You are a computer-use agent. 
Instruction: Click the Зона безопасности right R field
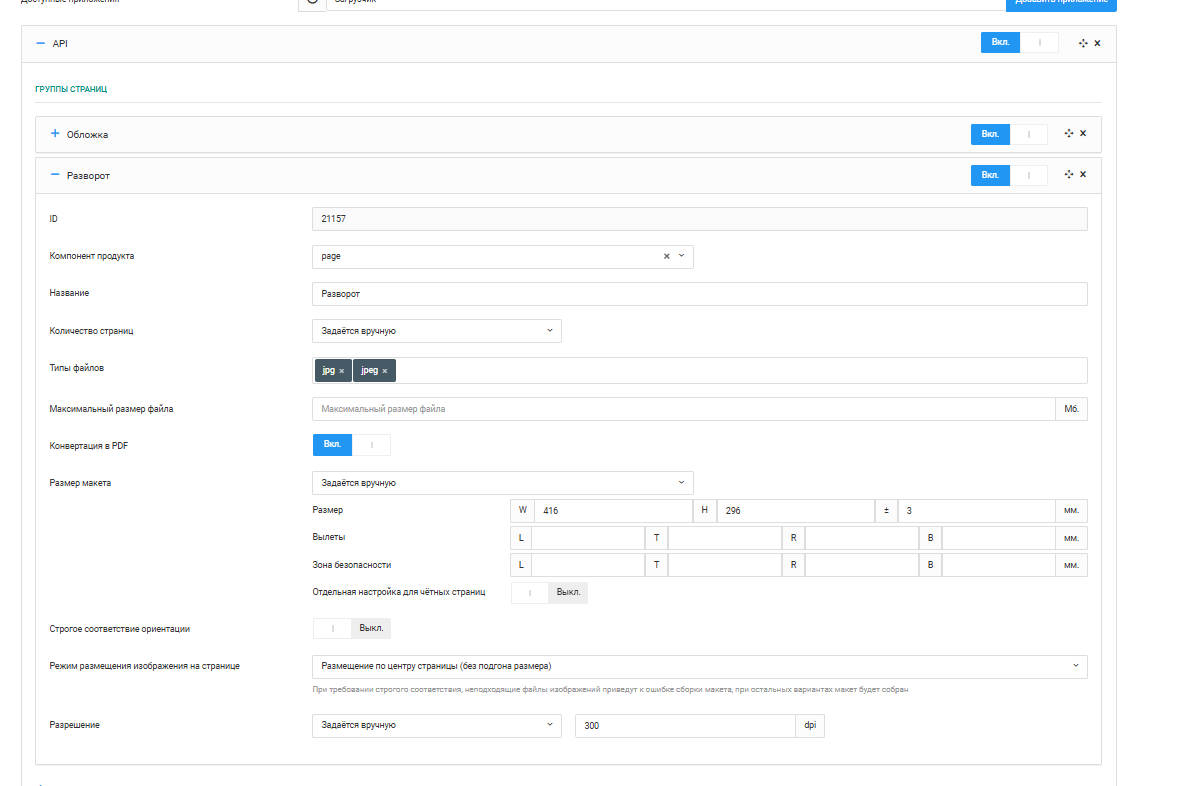pos(862,565)
